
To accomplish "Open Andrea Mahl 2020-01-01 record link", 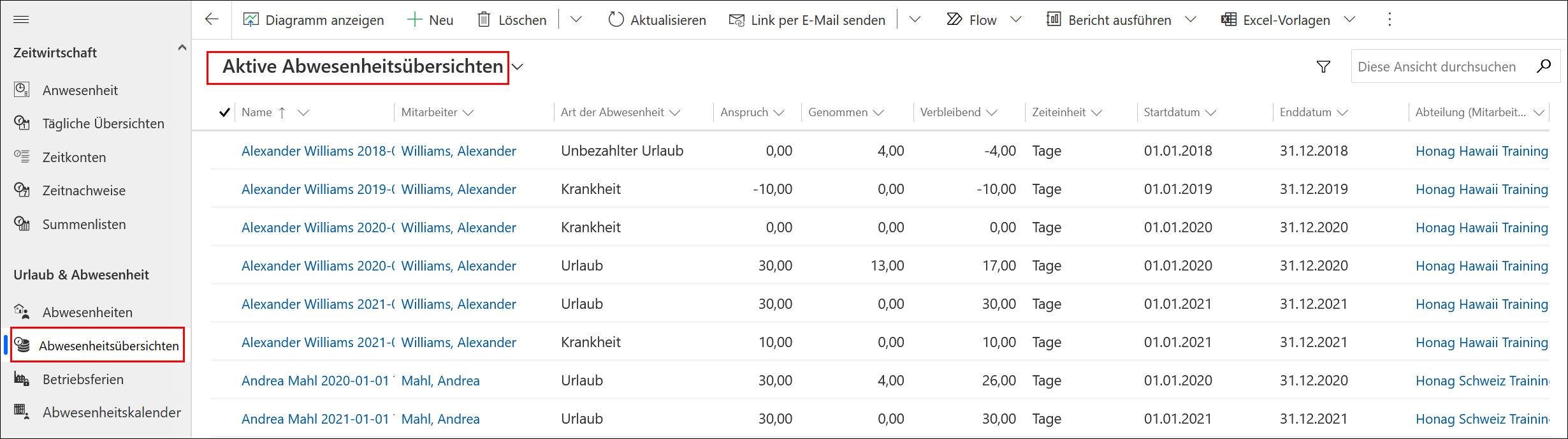I will point(316,381).
